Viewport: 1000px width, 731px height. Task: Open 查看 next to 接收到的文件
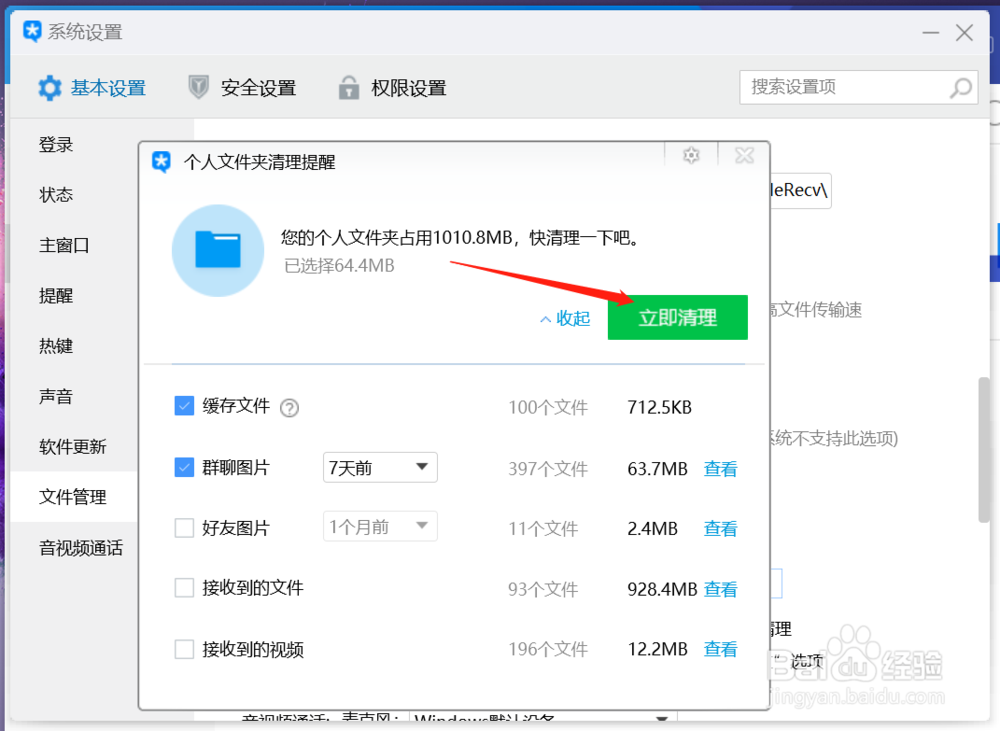click(x=721, y=589)
